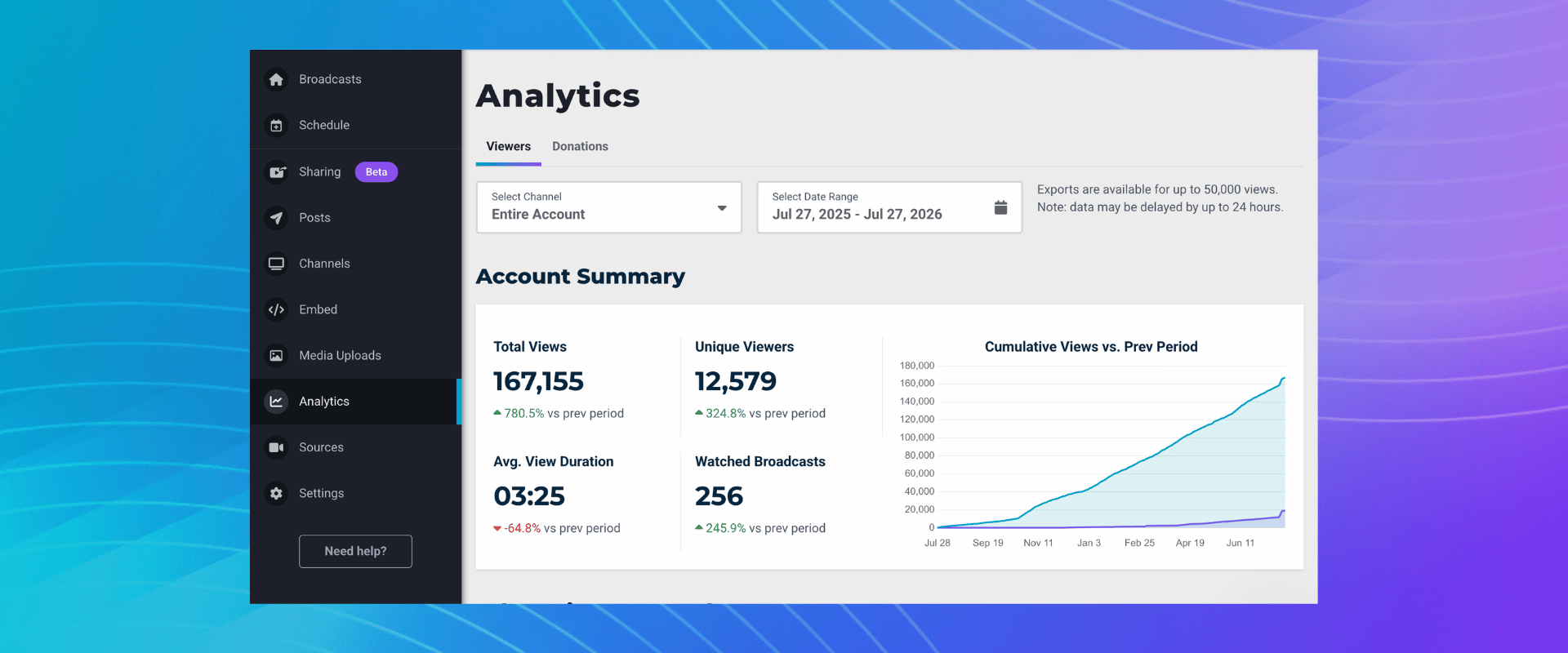Switch to the Viewers tab
Viewport: 1568px width, 653px height.
(508, 147)
